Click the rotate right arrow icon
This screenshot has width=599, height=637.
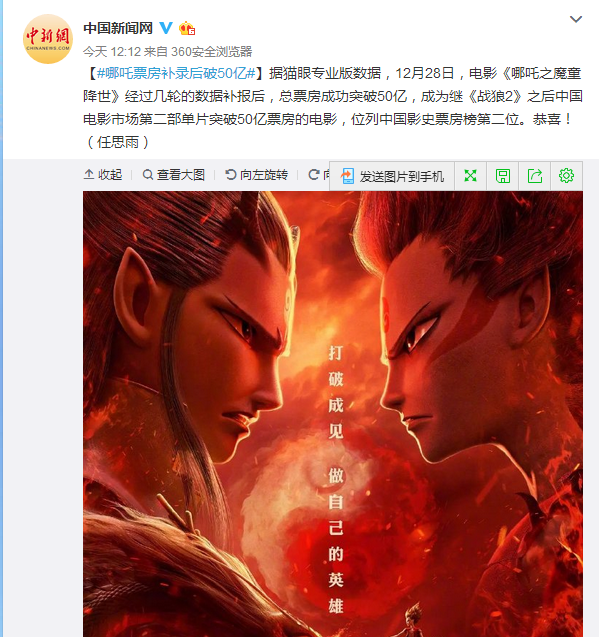tap(313, 175)
